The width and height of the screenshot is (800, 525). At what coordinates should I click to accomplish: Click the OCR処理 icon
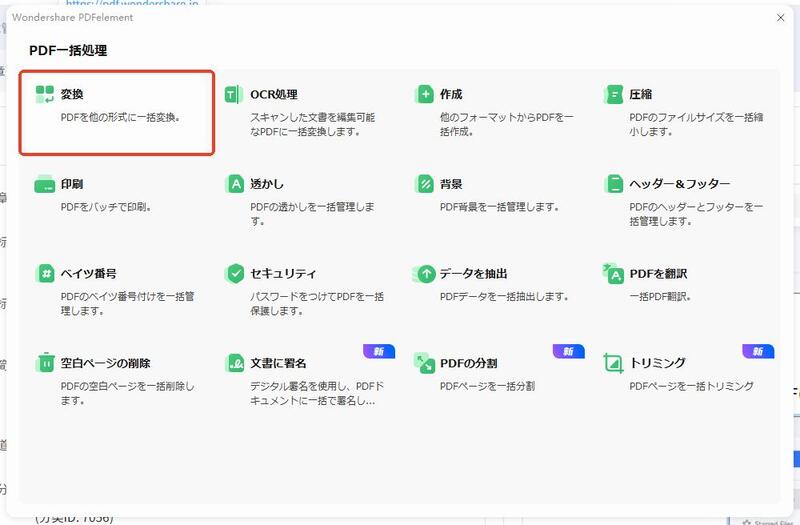click(x=234, y=94)
